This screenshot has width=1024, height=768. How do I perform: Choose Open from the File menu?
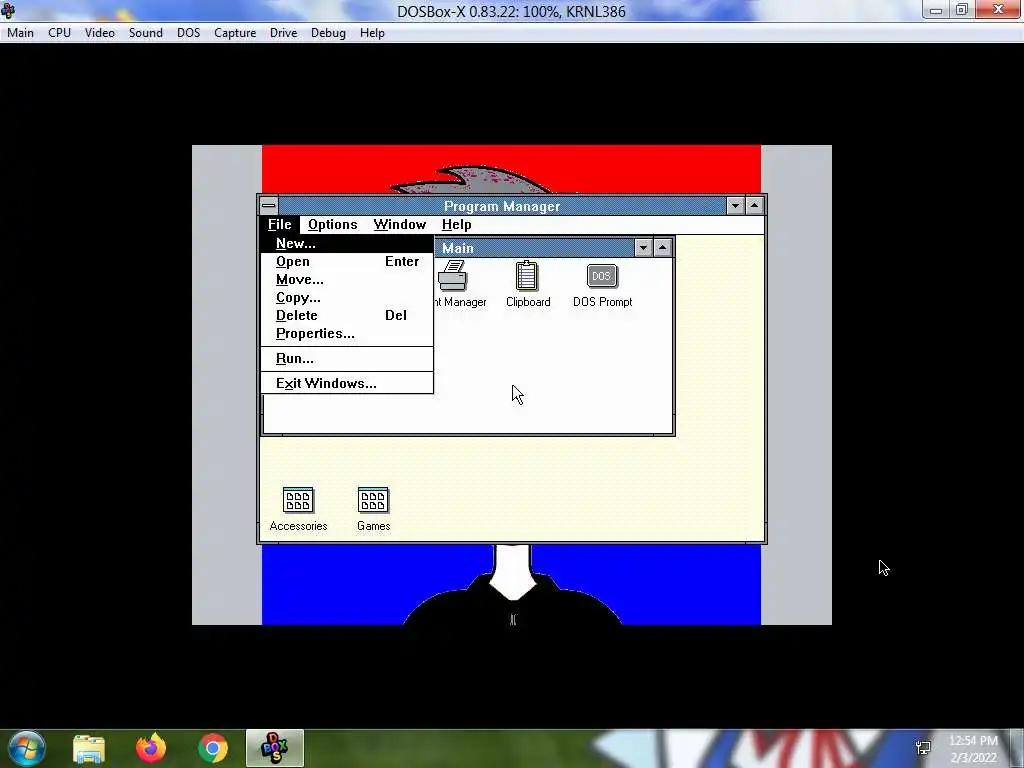point(347,261)
